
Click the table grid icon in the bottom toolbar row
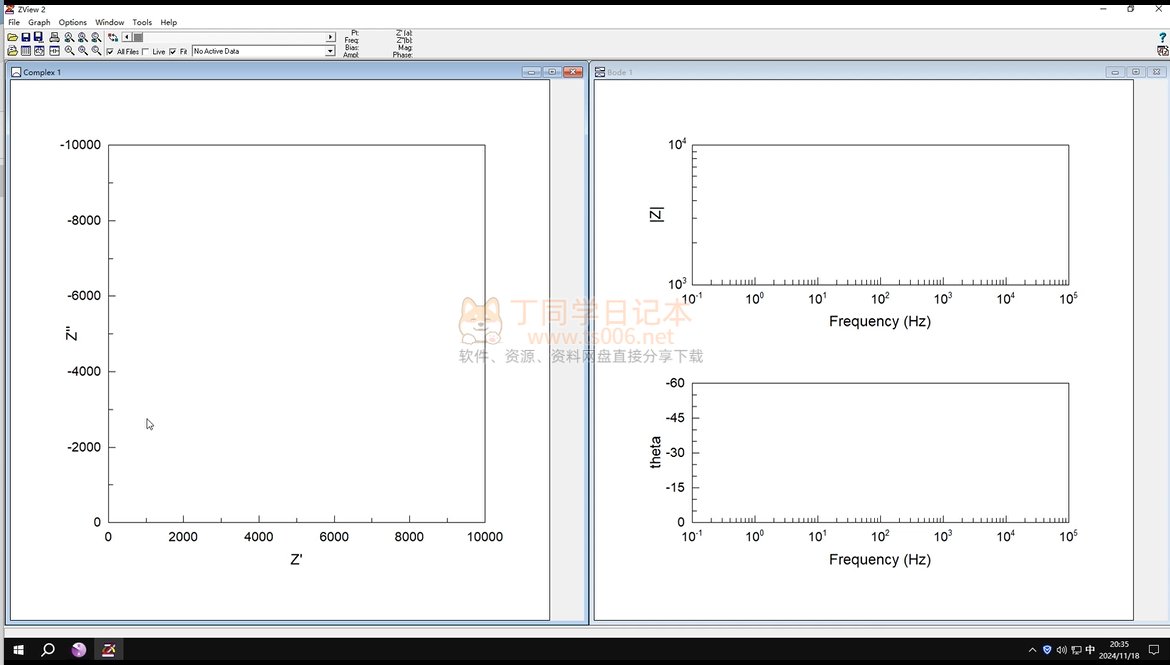click(x=26, y=51)
